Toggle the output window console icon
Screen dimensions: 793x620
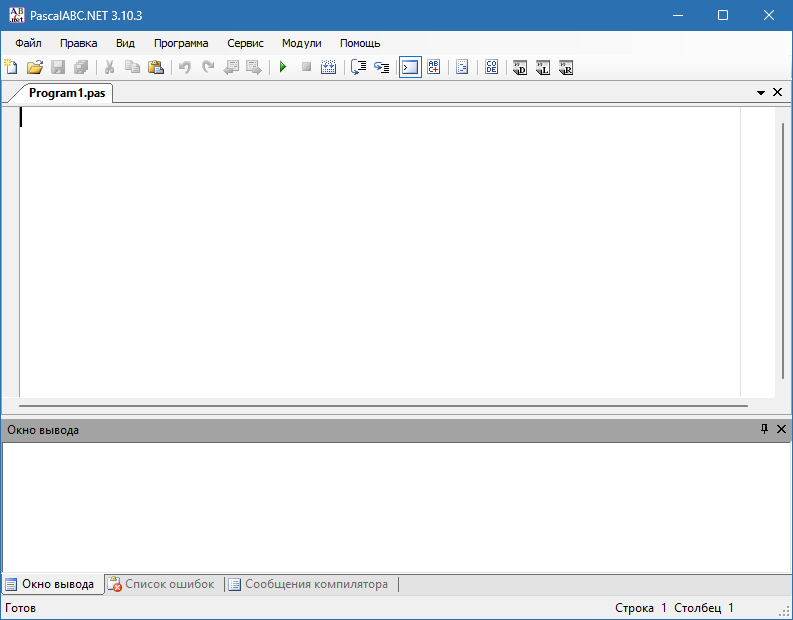tap(410, 67)
